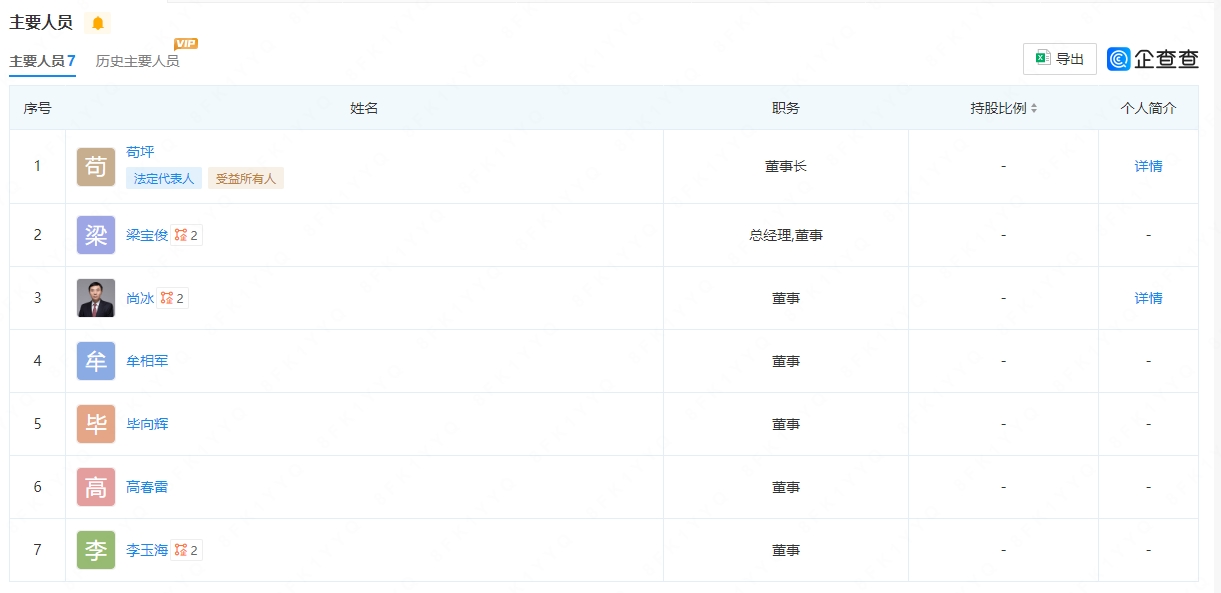
Task: Click 序号 column header
Action: (x=38, y=108)
